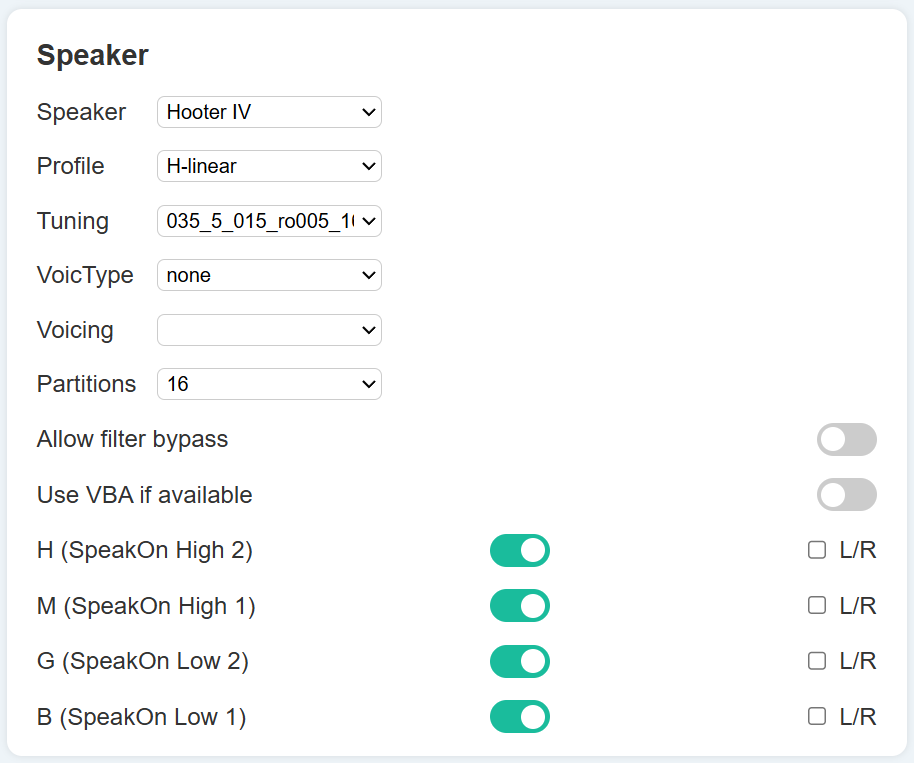Open the Profile dropdown showing H-linear
914x763 pixels.
coord(268,166)
